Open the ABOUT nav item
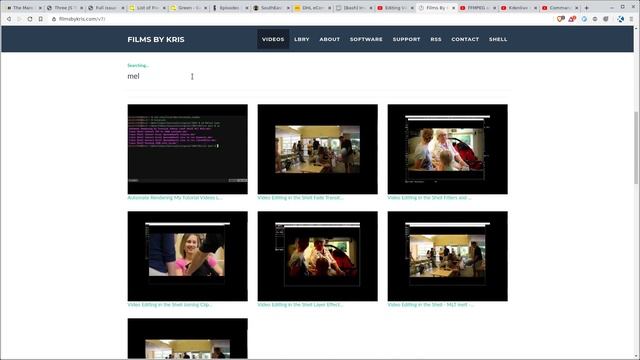This screenshot has width=640, height=360. (x=329, y=39)
